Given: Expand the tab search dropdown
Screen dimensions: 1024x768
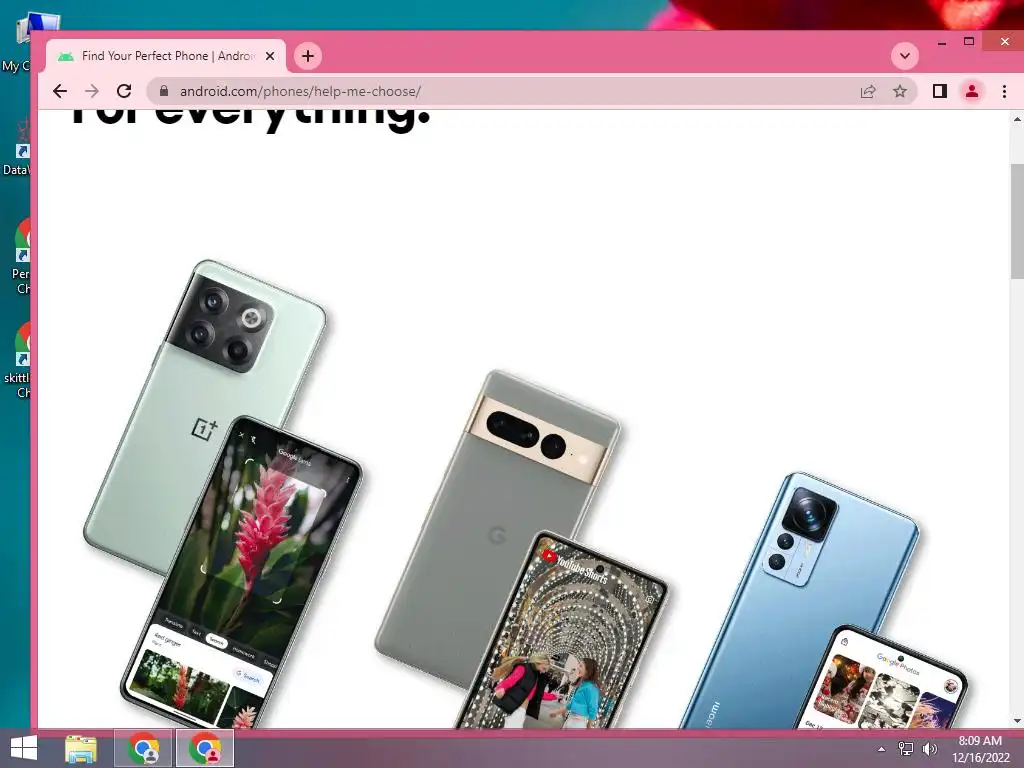Looking at the screenshot, I should 904,56.
